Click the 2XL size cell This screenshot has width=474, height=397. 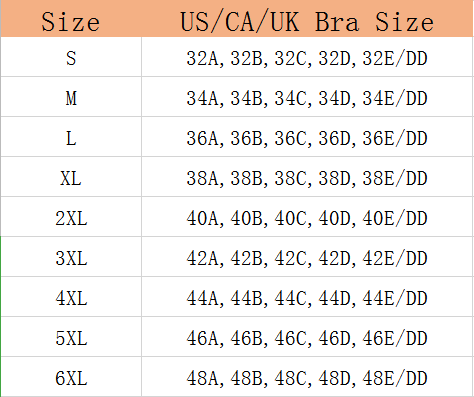(x=71, y=217)
